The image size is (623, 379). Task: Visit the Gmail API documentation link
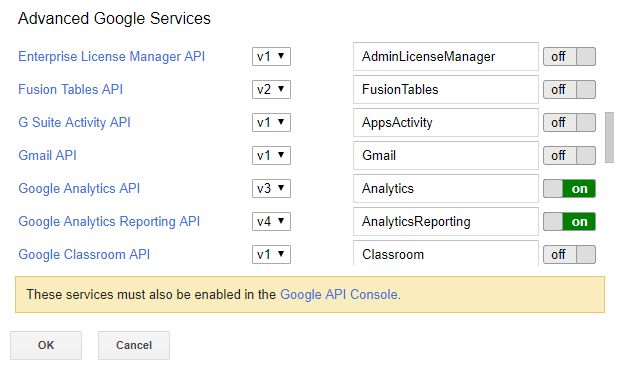click(x=47, y=155)
